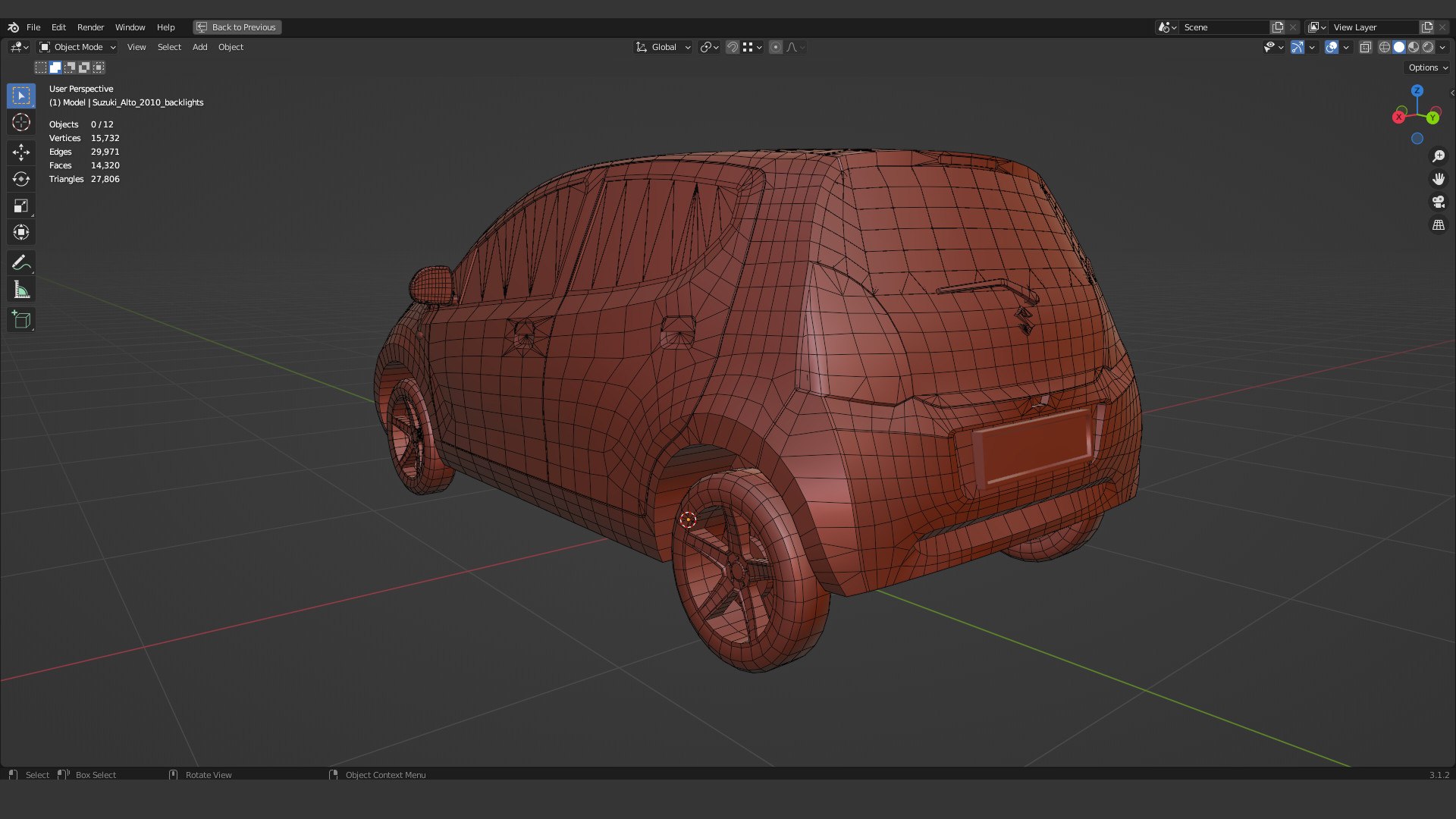Set selection mode to Subtract
1456x819 pixels.
[70, 67]
